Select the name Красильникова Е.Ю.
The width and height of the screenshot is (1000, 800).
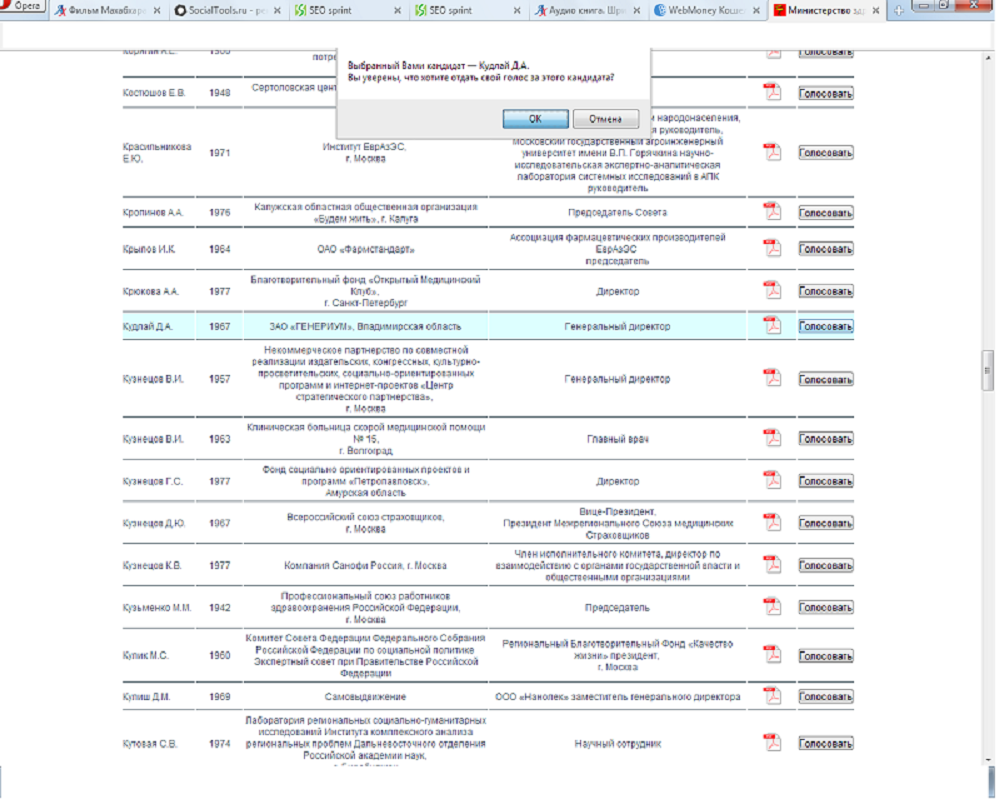(x=157, y=152)
